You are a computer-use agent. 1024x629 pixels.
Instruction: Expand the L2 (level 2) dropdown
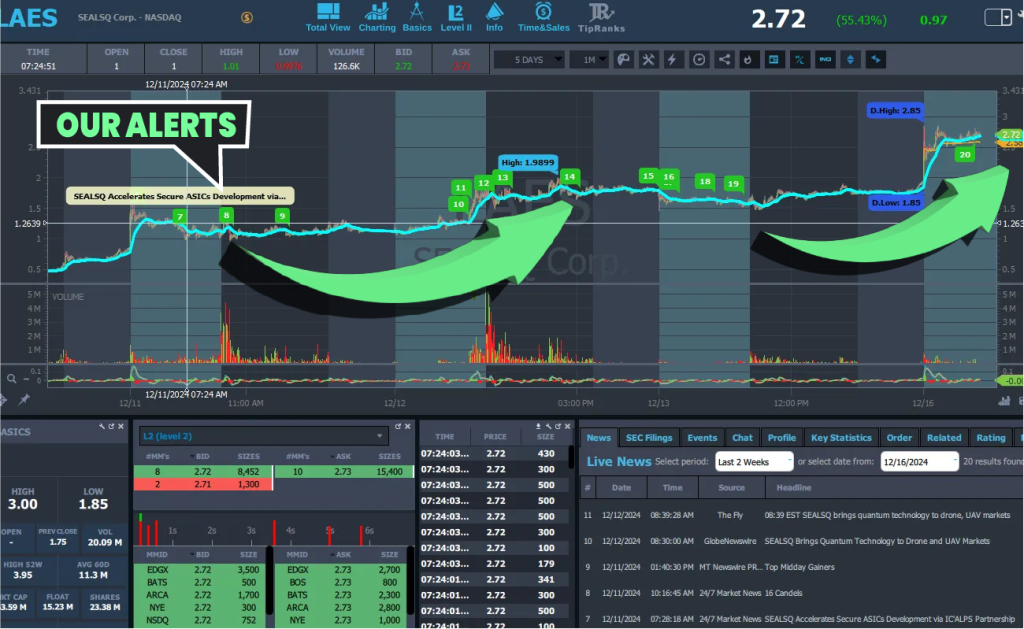pyautogui.click(x=263, y=436)
